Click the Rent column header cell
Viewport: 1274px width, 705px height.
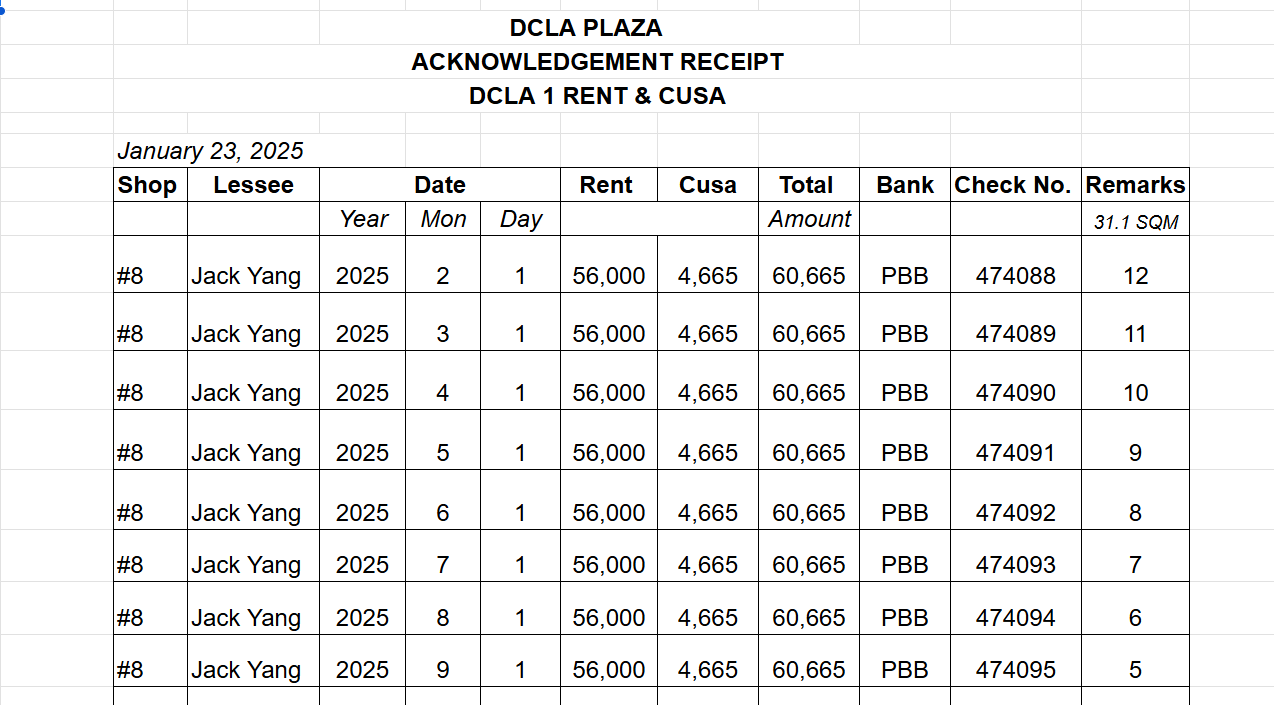[607, 185]
